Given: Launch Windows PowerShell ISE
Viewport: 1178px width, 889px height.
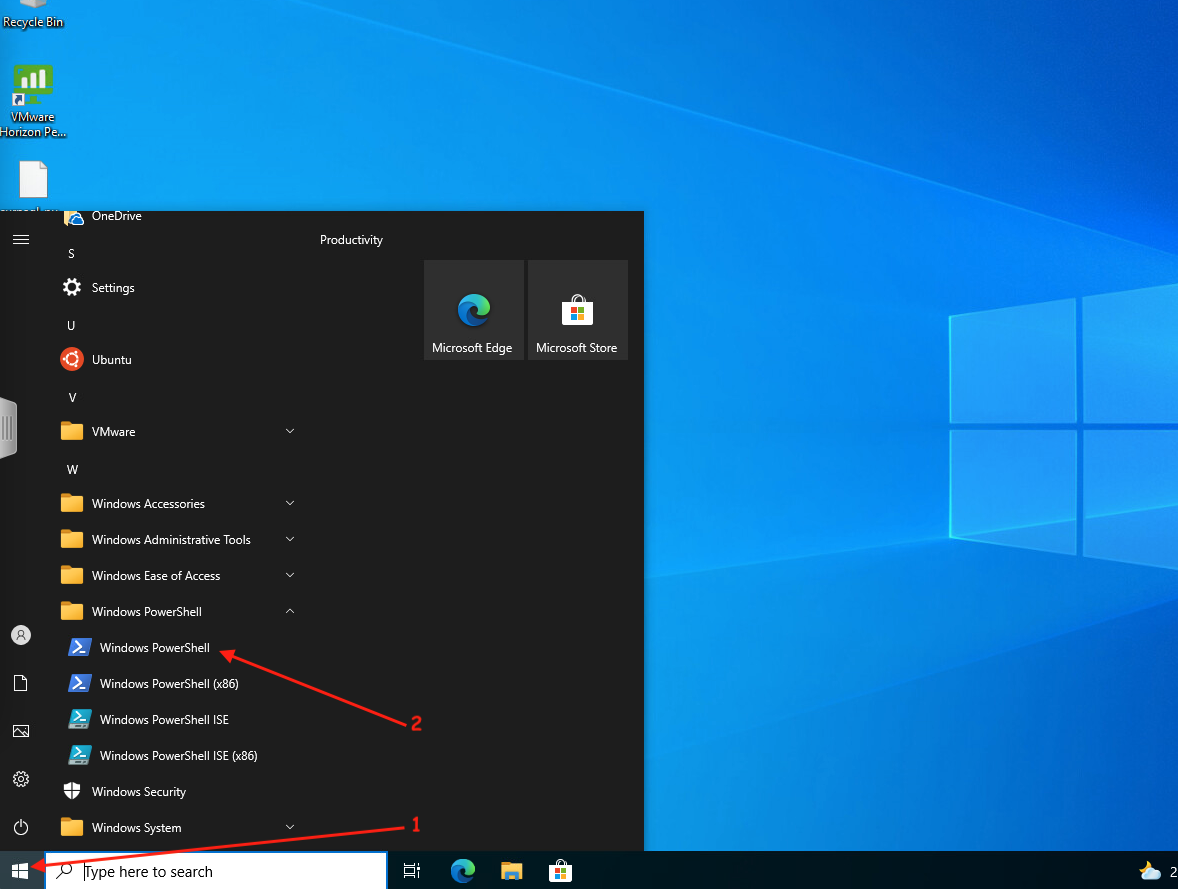Looking at the screenshot, I should tap(164, 720).
